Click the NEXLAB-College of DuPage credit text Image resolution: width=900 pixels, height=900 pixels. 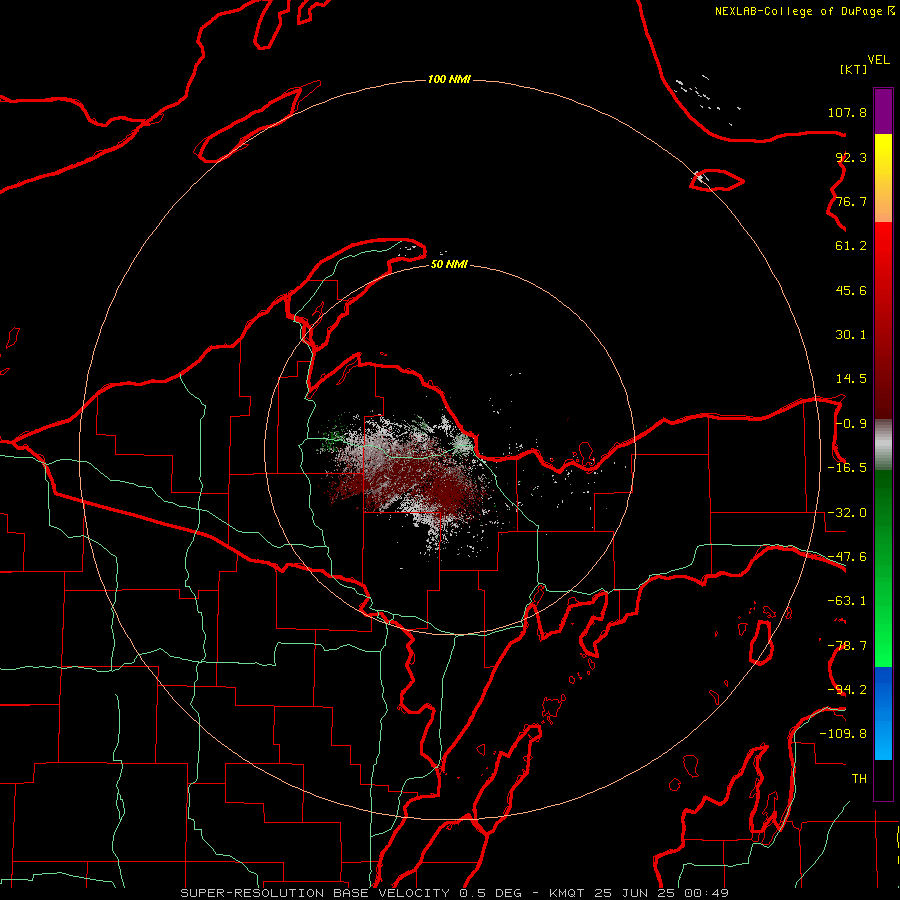[x=799, y=11]
